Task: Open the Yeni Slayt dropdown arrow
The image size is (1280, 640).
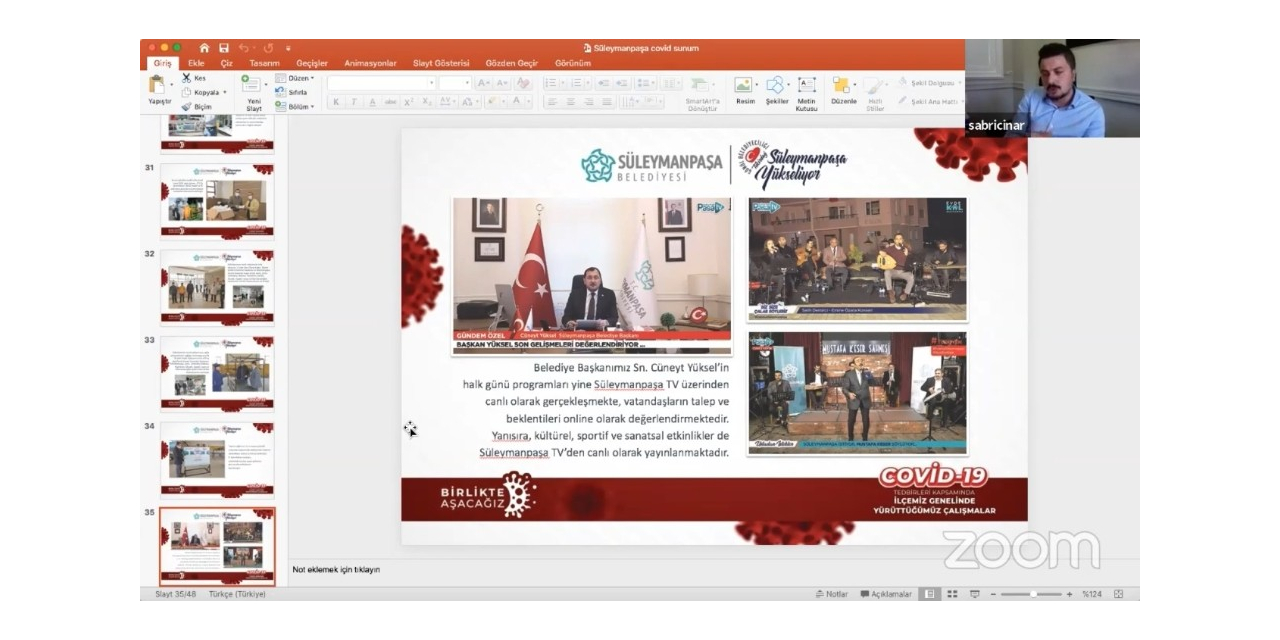Action: (x=265, y=85)
